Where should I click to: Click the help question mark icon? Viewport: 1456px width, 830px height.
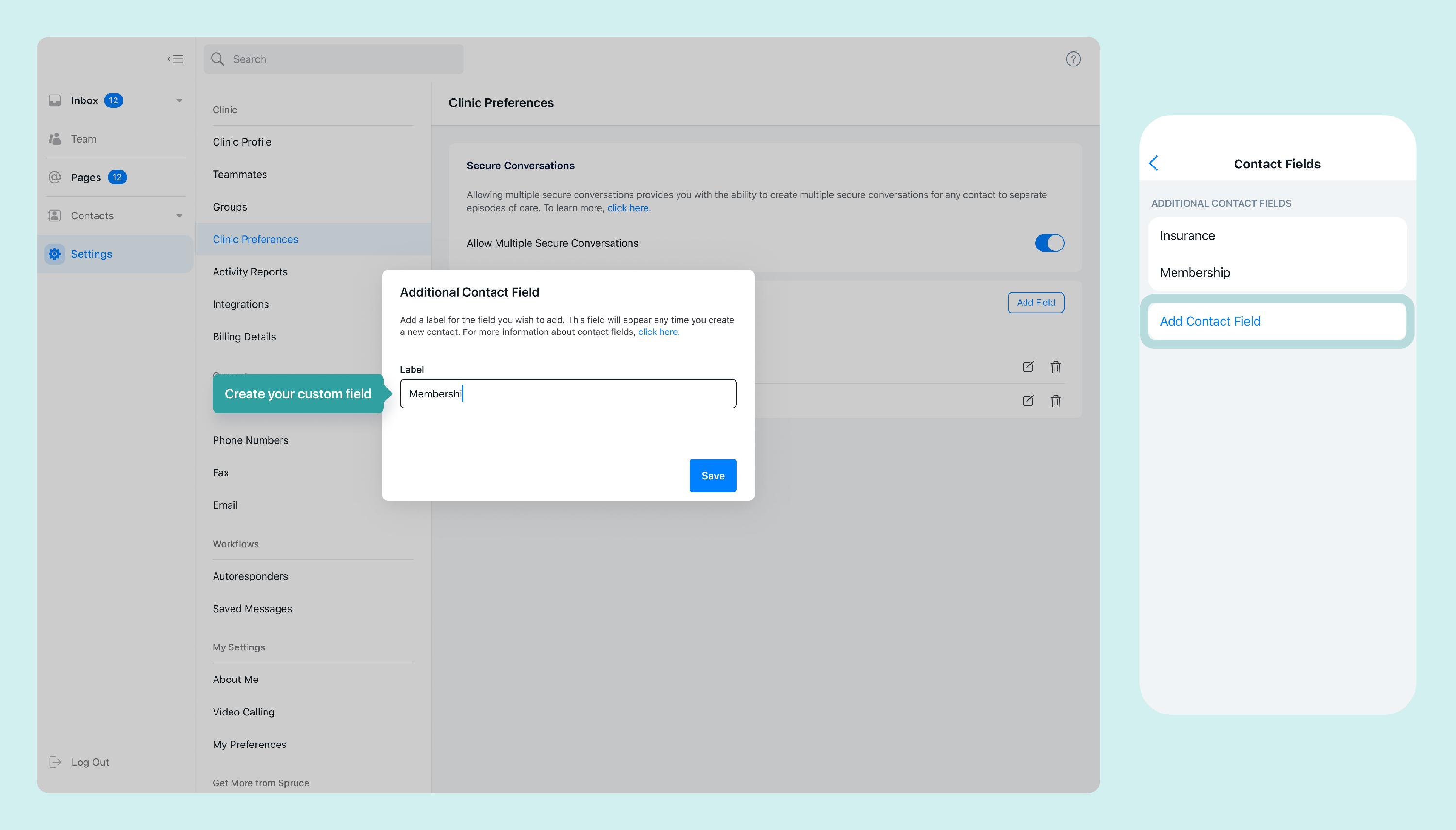(1073, 59)
